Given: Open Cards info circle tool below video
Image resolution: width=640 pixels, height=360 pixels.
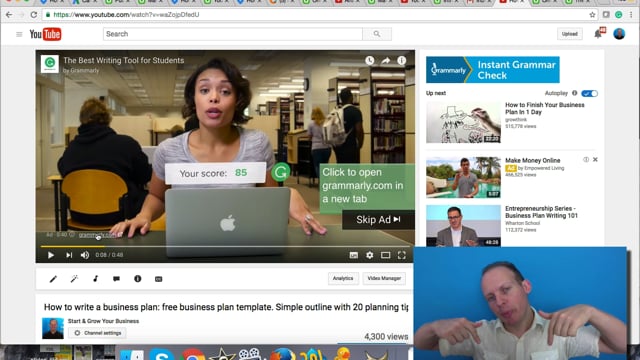Looking at the screenshot, I should tap(138, 279).
